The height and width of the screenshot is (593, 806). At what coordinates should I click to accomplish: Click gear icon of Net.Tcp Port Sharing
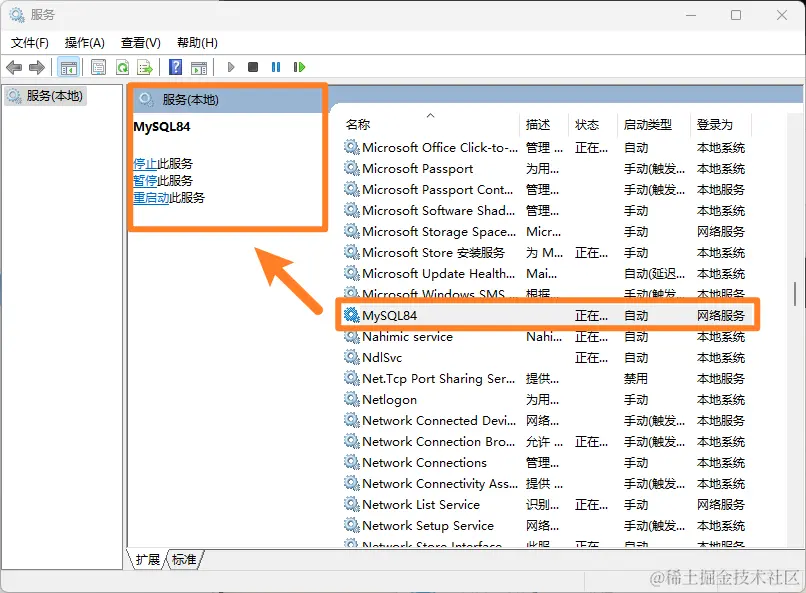click(x=352, y=378)
